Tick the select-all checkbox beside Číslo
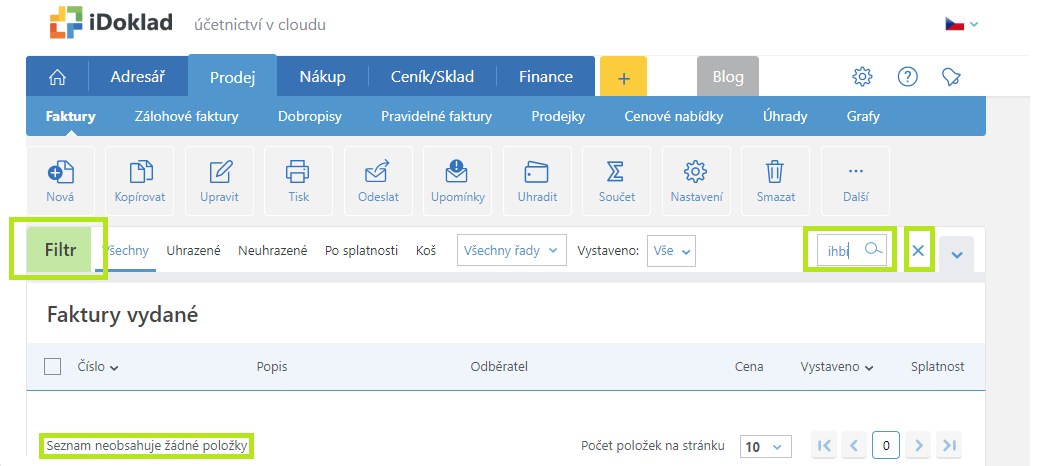This screenshot has width=1051, height=466. point(52,367)
